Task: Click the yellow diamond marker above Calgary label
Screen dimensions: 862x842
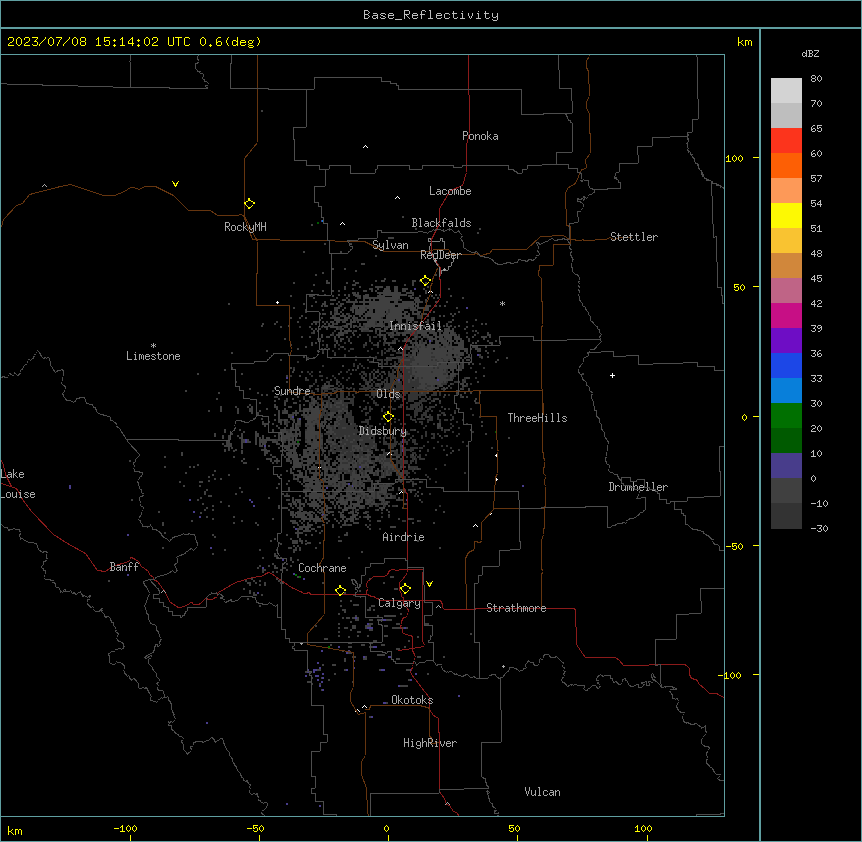Action: tap(405, 589)
